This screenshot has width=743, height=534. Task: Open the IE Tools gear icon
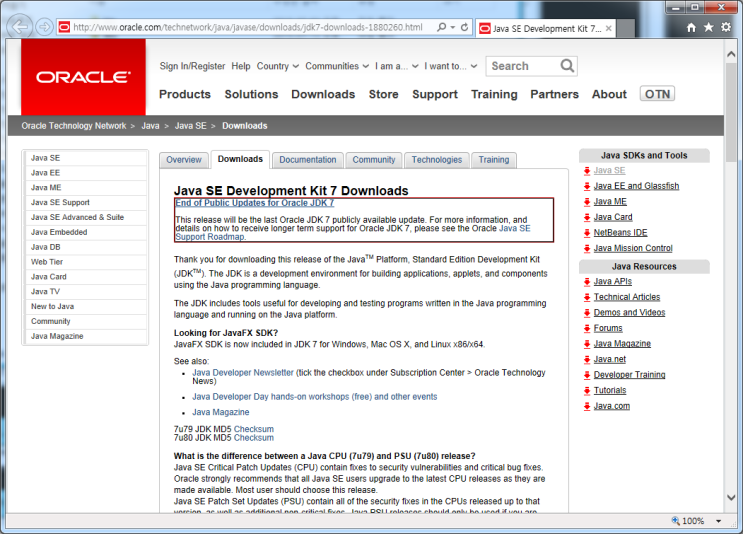coord(727,27)
